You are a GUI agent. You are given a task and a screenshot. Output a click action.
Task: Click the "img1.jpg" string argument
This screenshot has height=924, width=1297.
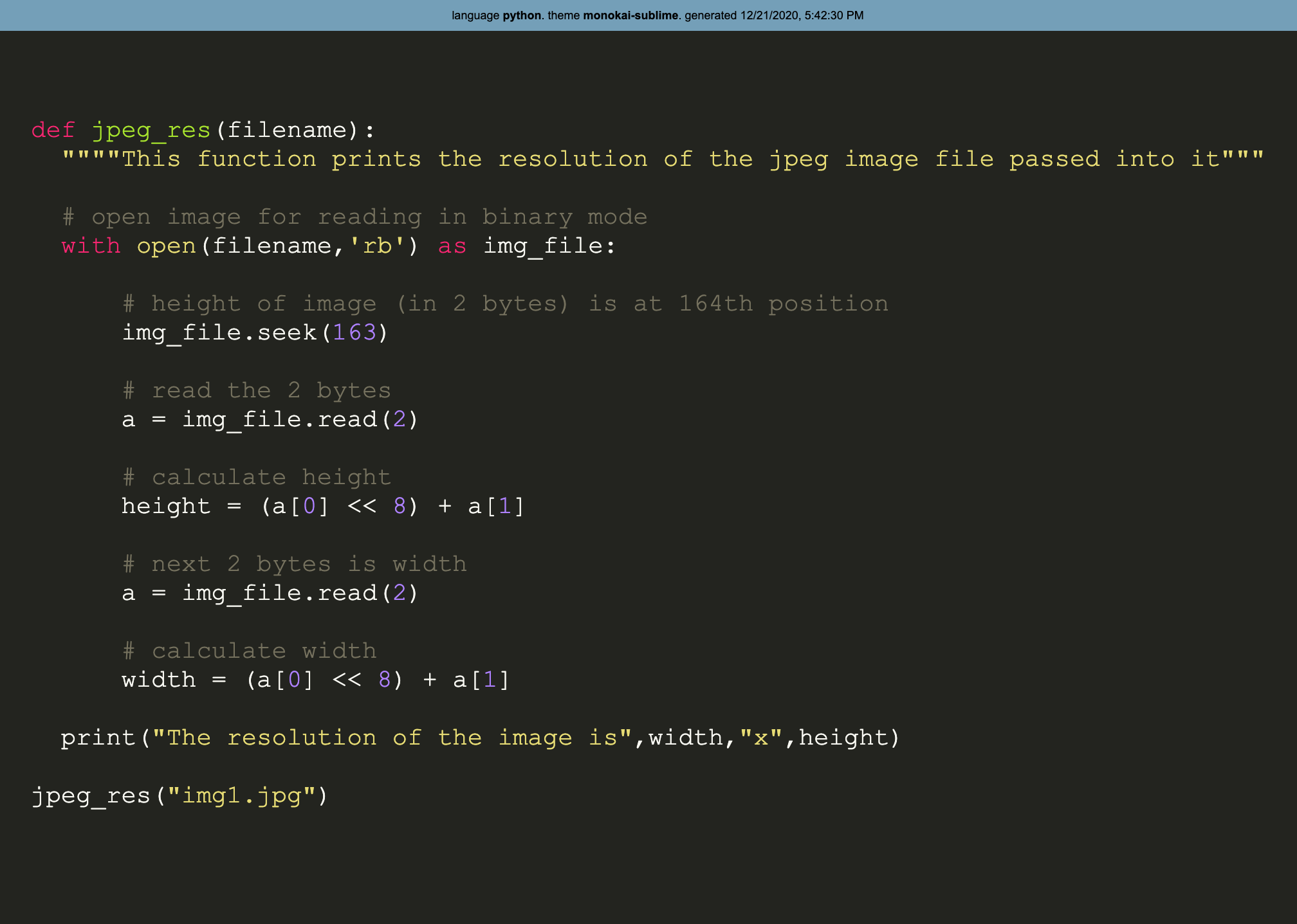pos(241,796)
